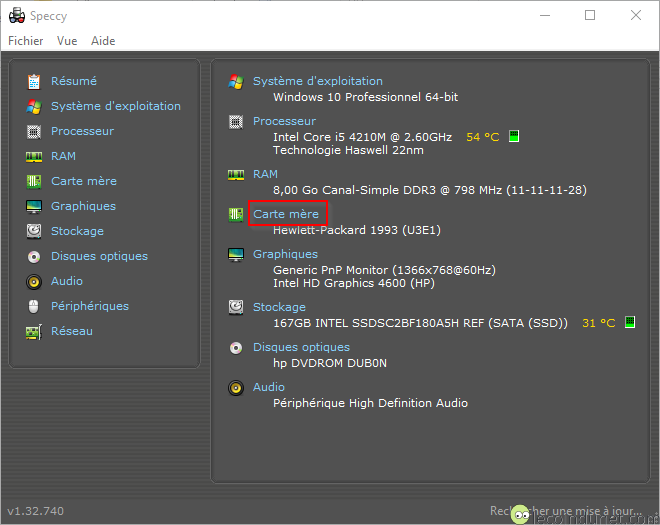Click the CPU chip icon beside sidebar Processeur
This screenshot has width=660, height=525.
point(34,132)
